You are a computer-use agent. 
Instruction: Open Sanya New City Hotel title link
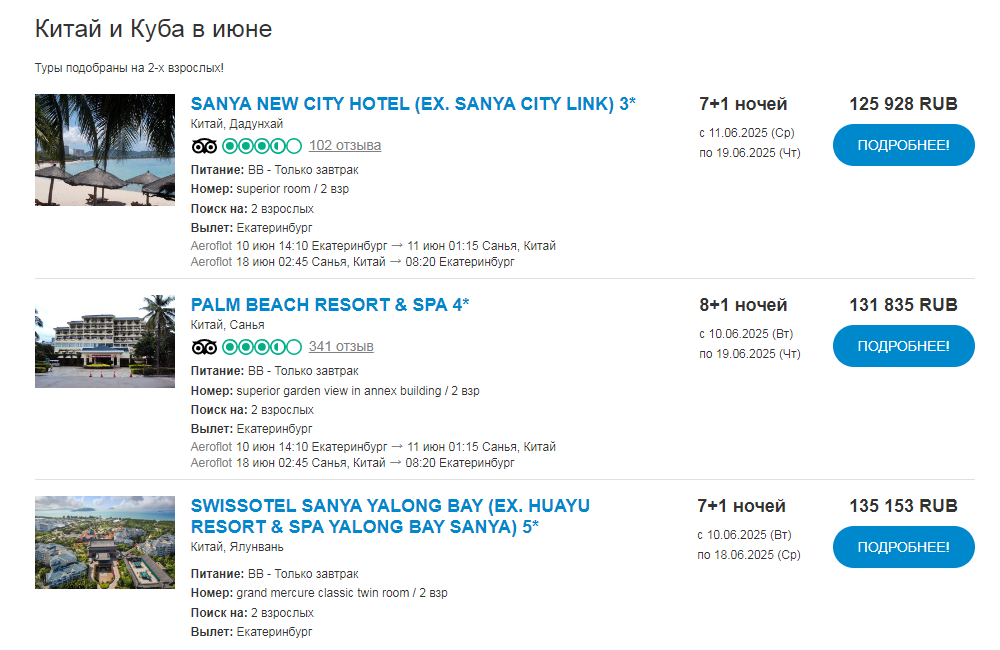point(413,104)
